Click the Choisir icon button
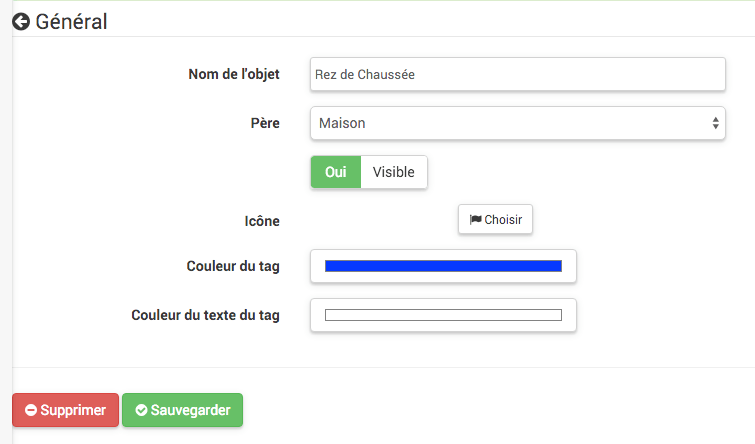Screen dimensions: 755x444 click(495, 220)
